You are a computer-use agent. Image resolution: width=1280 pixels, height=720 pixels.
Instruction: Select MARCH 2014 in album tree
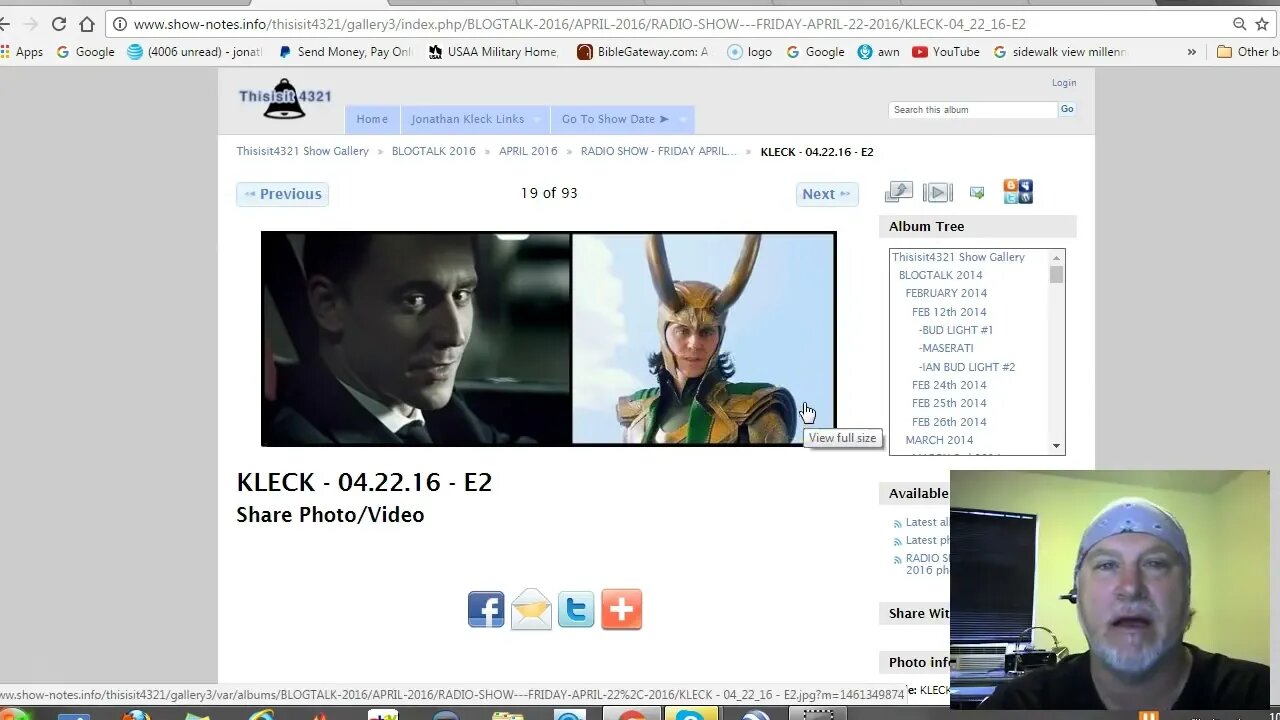tap(939, 440)
